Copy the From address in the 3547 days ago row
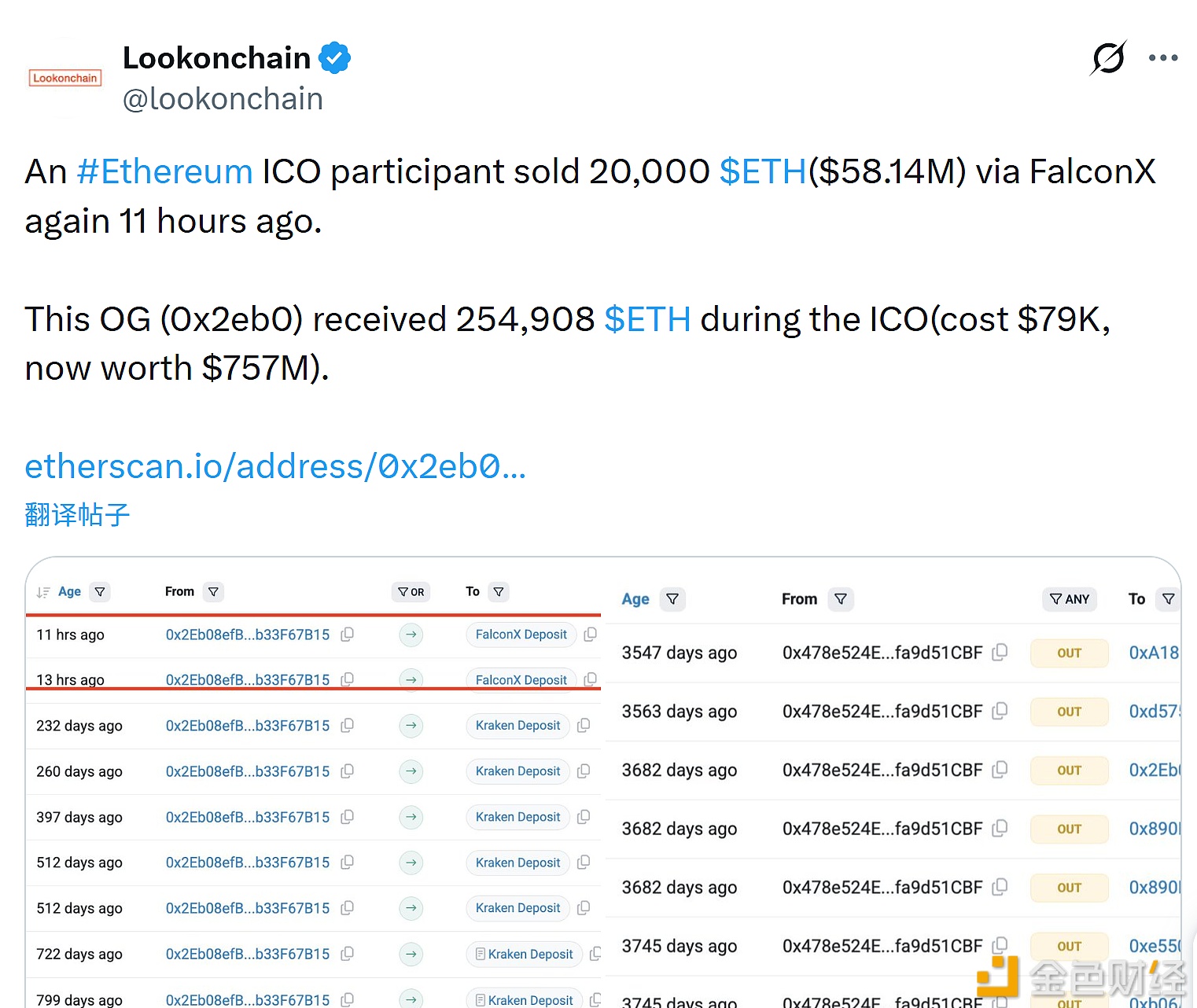 click(x=1000, y=653)
